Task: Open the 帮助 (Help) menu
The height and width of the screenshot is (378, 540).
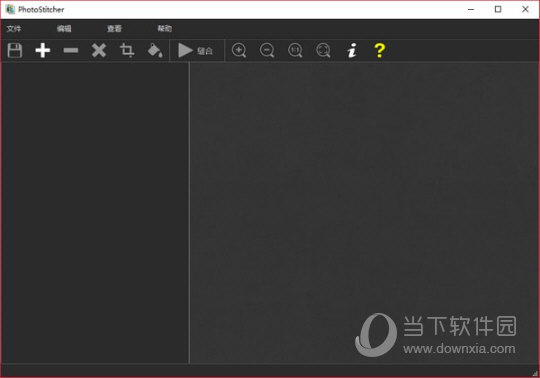Action: coord(165,29)
